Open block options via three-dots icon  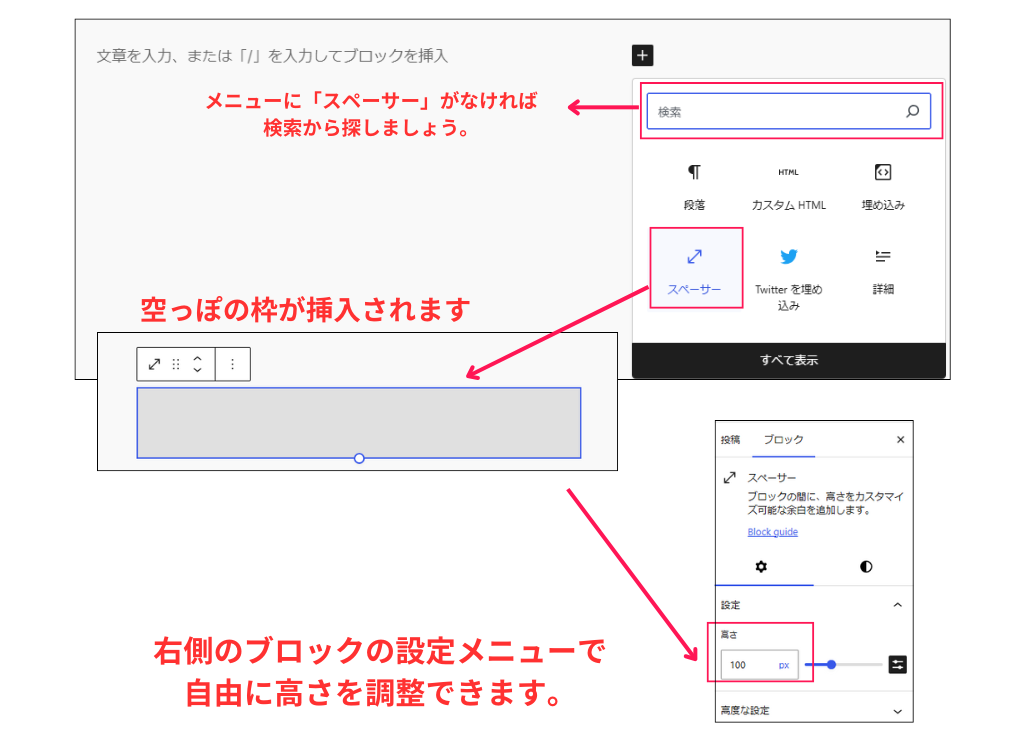tap(232, 364)
